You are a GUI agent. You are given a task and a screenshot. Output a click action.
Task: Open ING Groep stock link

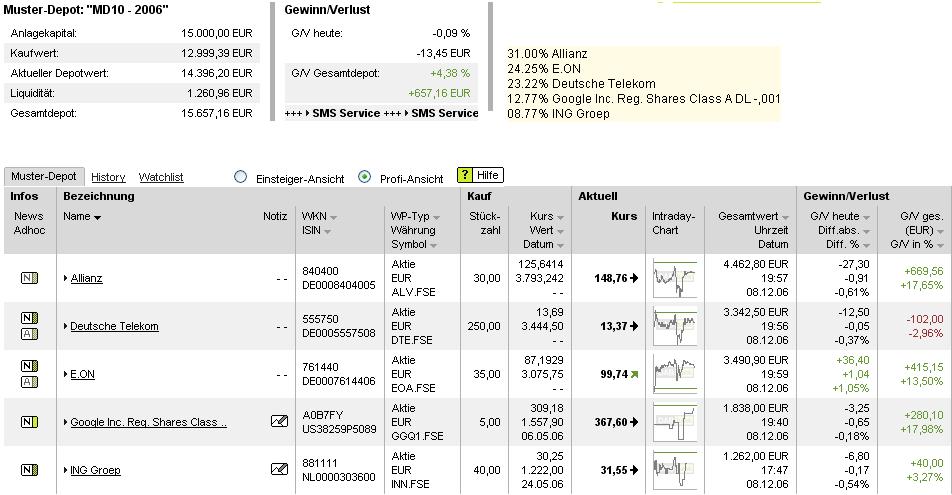[x=95, y=470]
